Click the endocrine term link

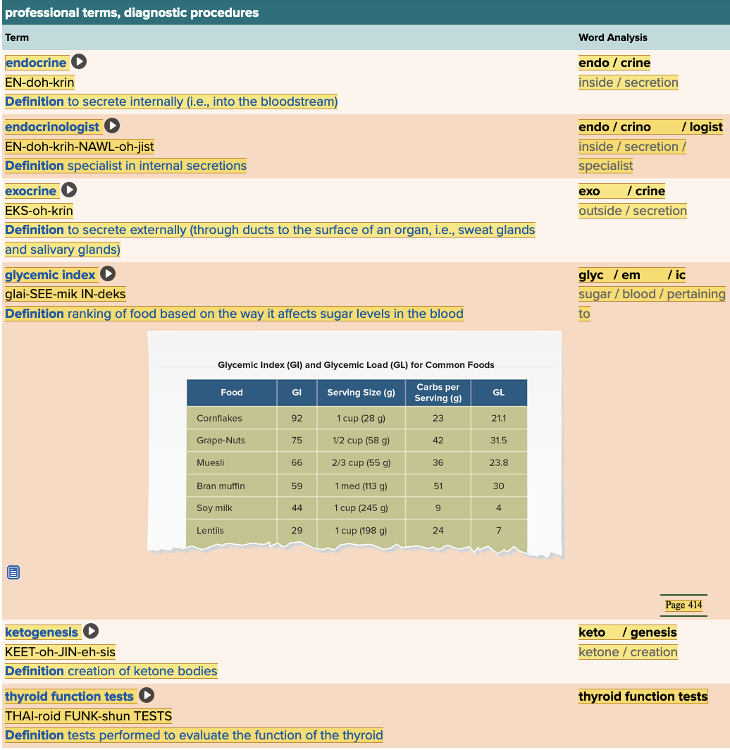[x=36, y=62]
